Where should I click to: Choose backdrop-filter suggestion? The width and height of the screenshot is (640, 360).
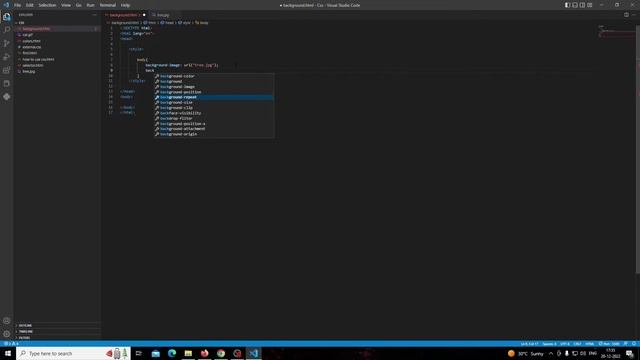point(213,118)
